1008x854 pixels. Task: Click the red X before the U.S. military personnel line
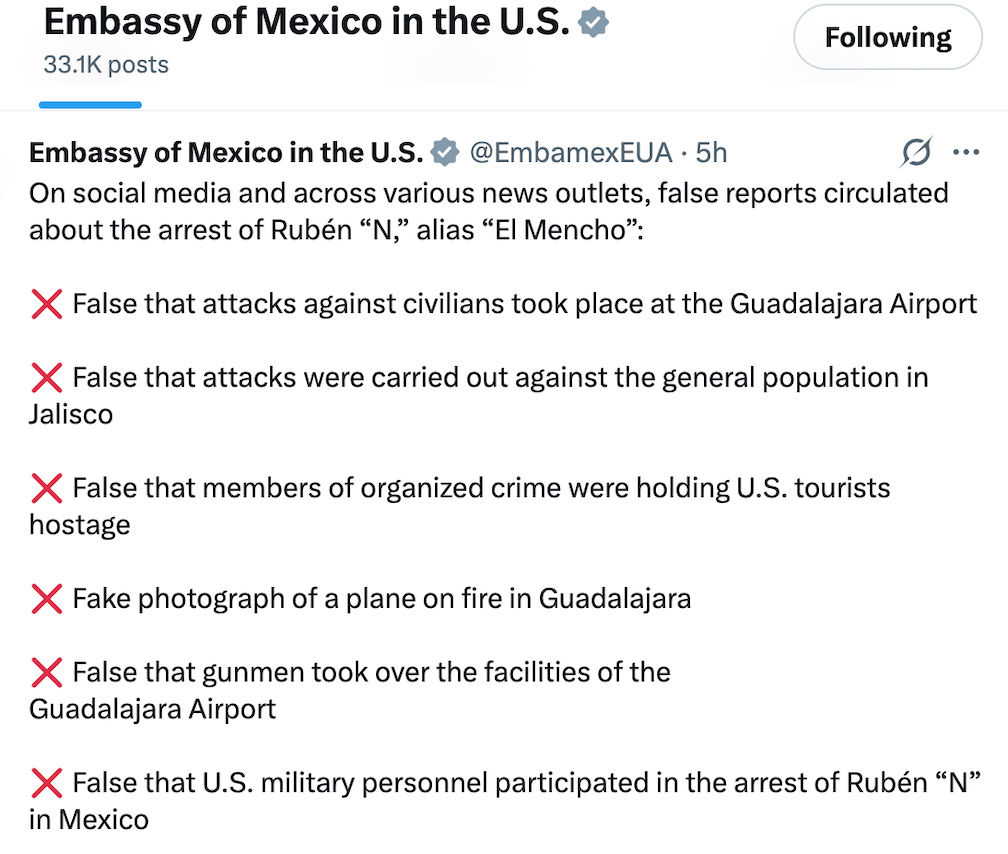tap(47, 782)
